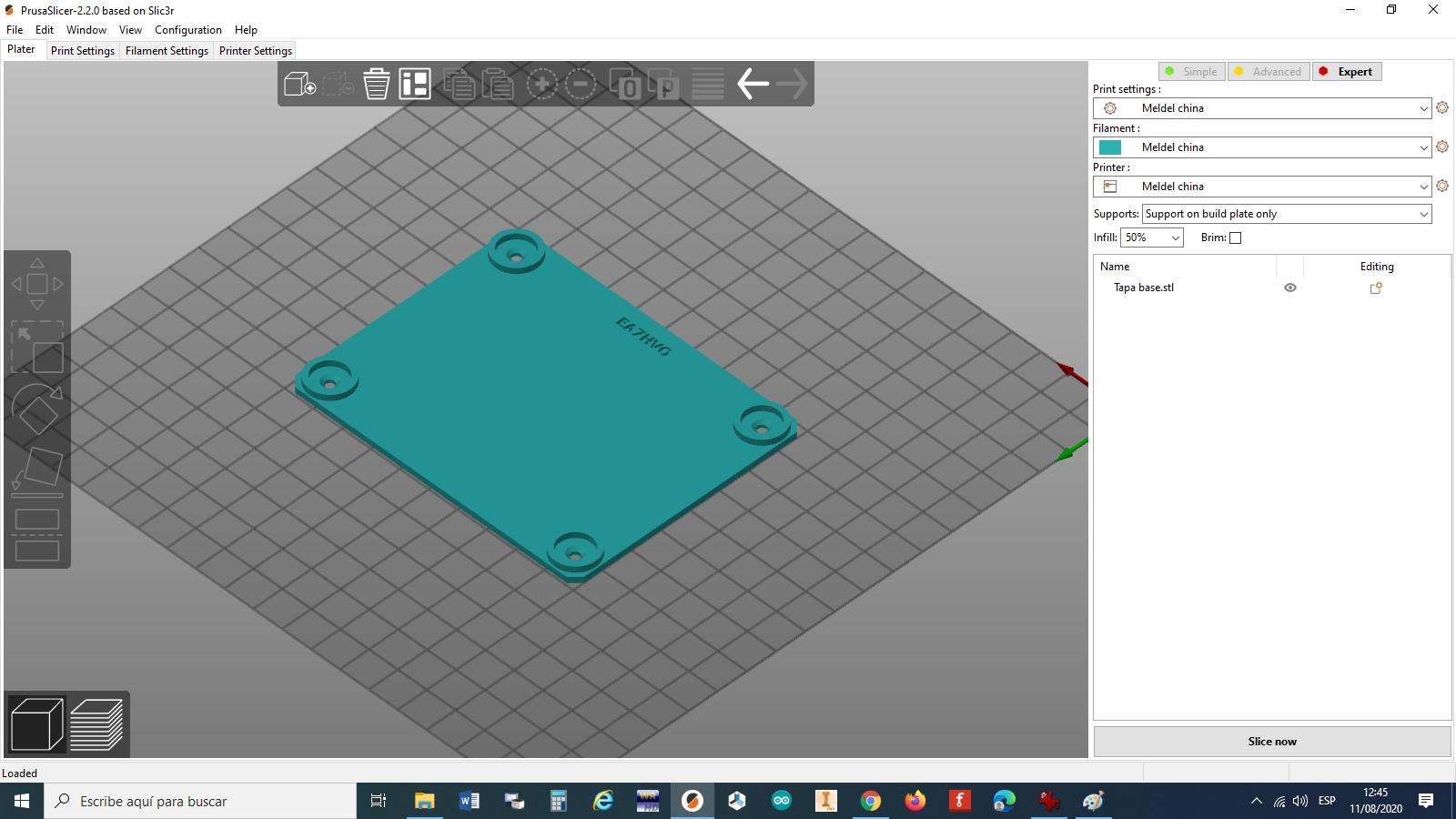Viewport: 1456px width, 819px height.
Task: Open the Windows notification center
Action: (x=1426, y=801)
